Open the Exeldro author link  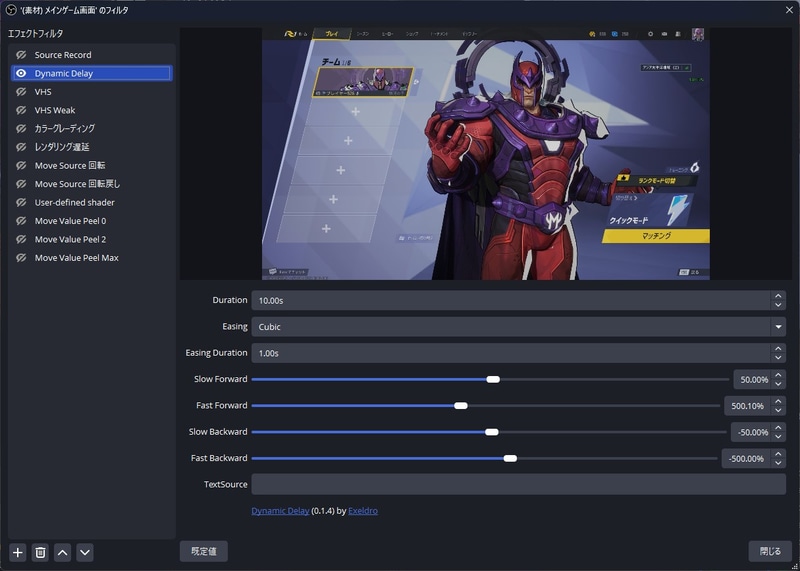[363, 511]
